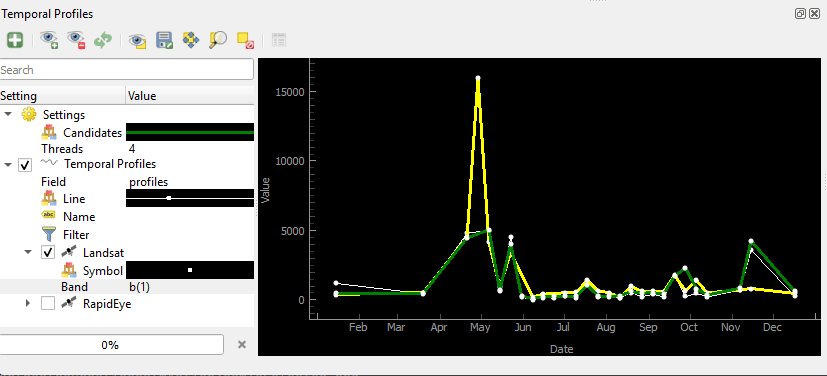
Task: Uncheck the Landsat sensor checkbox
Action: 47,253
